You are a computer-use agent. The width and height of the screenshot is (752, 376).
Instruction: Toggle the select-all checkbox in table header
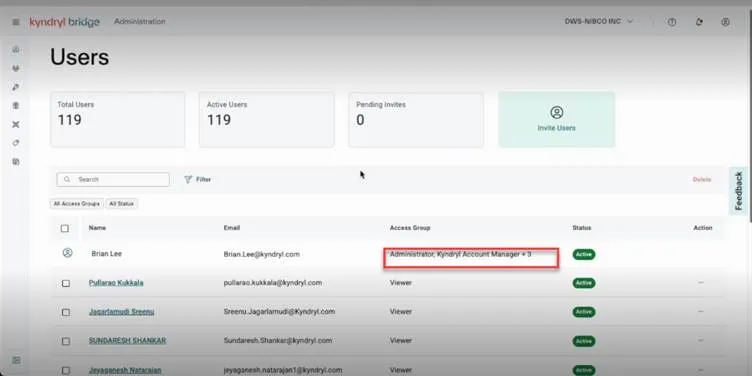tap(65, 228)
